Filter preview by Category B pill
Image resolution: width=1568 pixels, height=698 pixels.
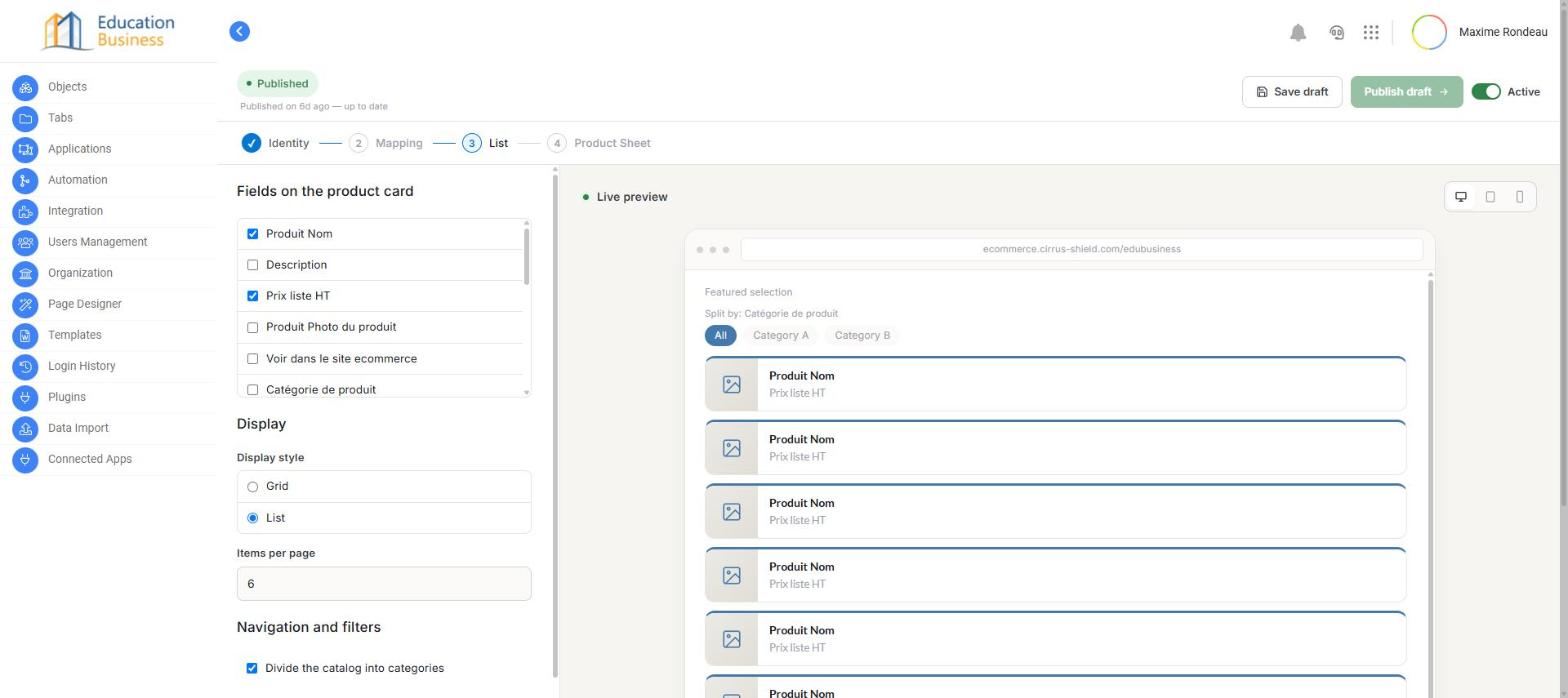tap(862, 336)
